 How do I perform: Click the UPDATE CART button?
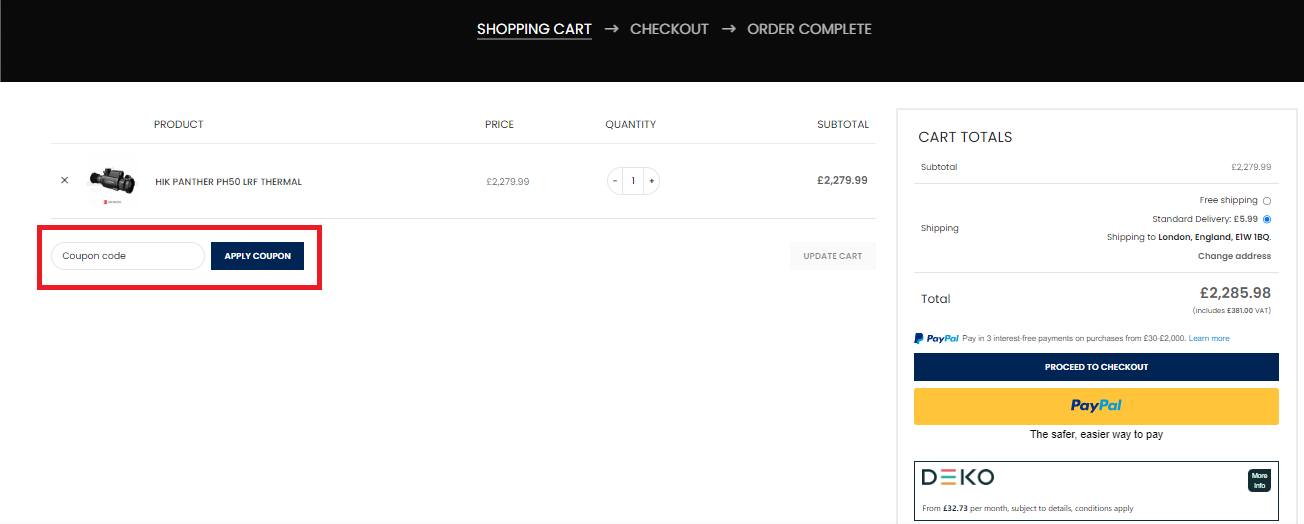[833, 256]
